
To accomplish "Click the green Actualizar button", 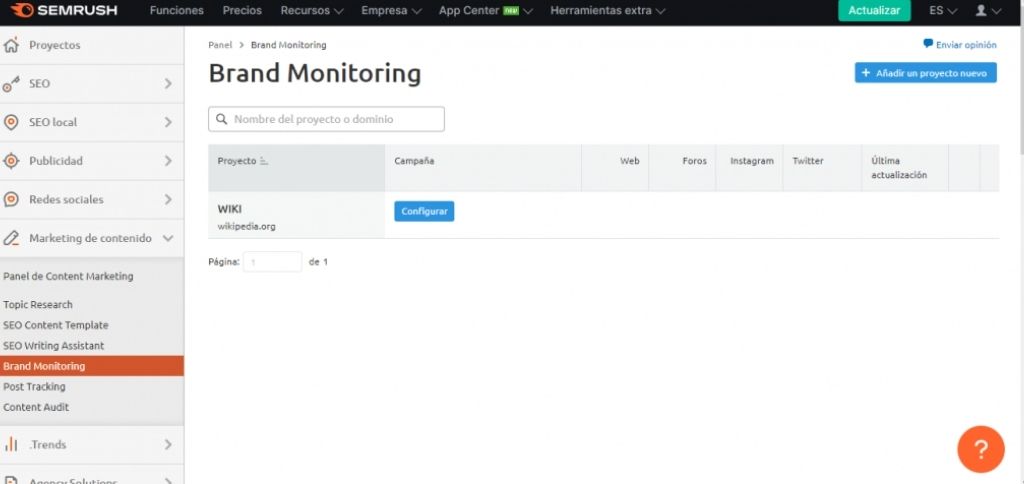I will pyautogui.click(x=874, y=10).
